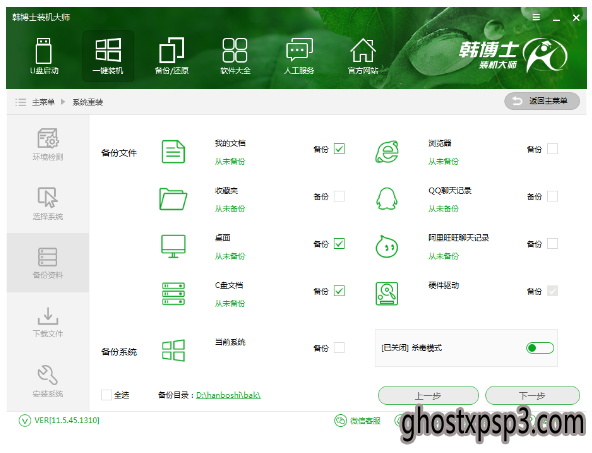Click the 从未备份 status under C盘文档
The width and height of the screenshot is (592, 453).
coord(230,303)
